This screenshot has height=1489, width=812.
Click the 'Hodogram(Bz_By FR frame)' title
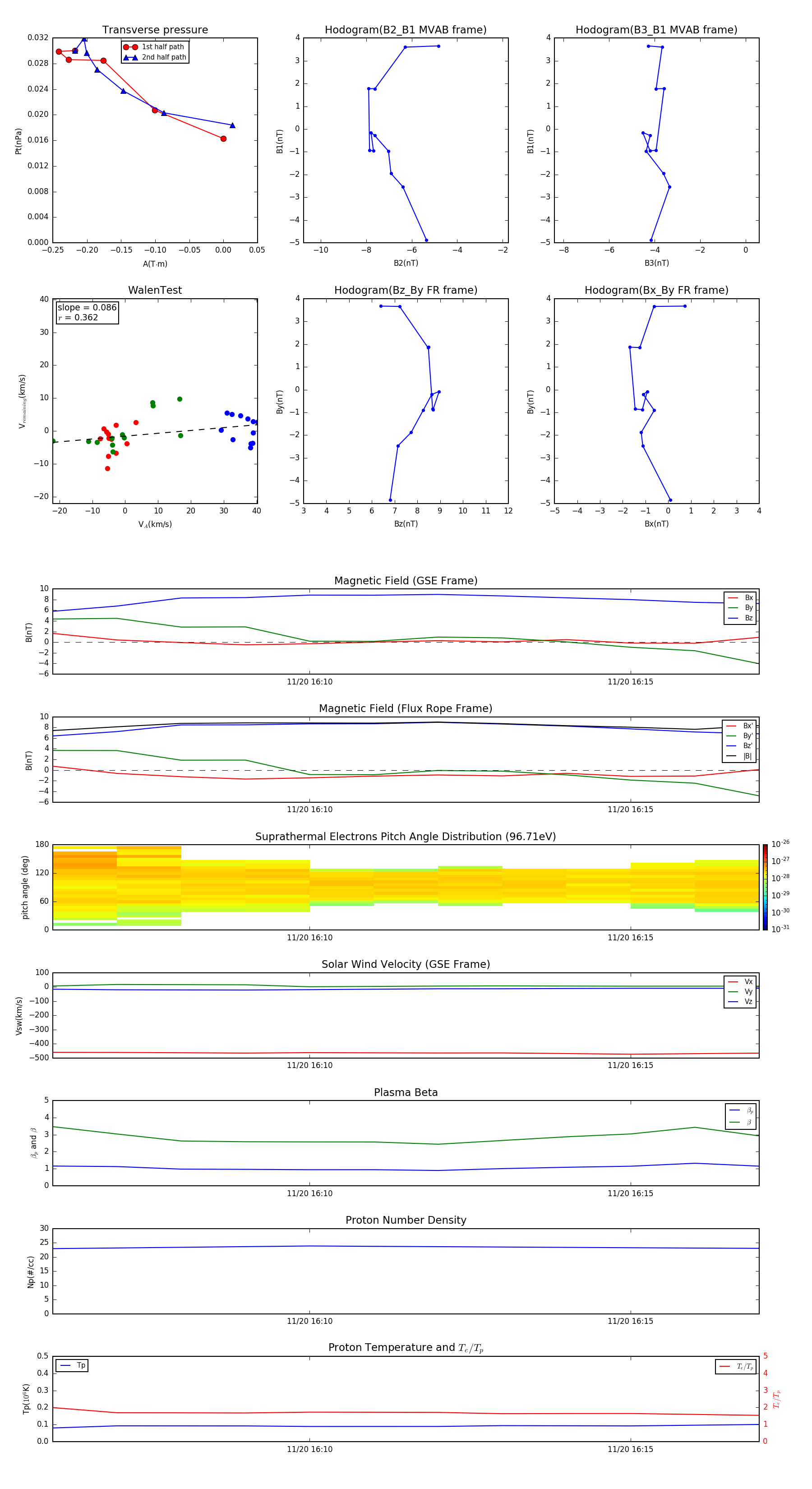(406, 290)
